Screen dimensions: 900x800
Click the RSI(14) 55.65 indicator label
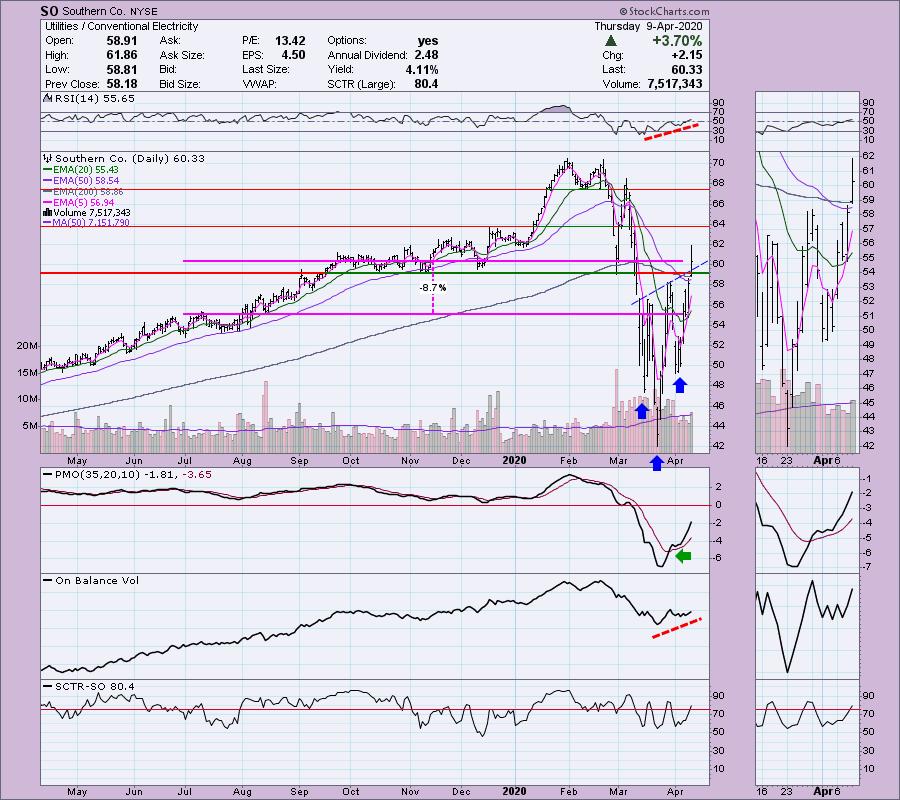point(89,99)
